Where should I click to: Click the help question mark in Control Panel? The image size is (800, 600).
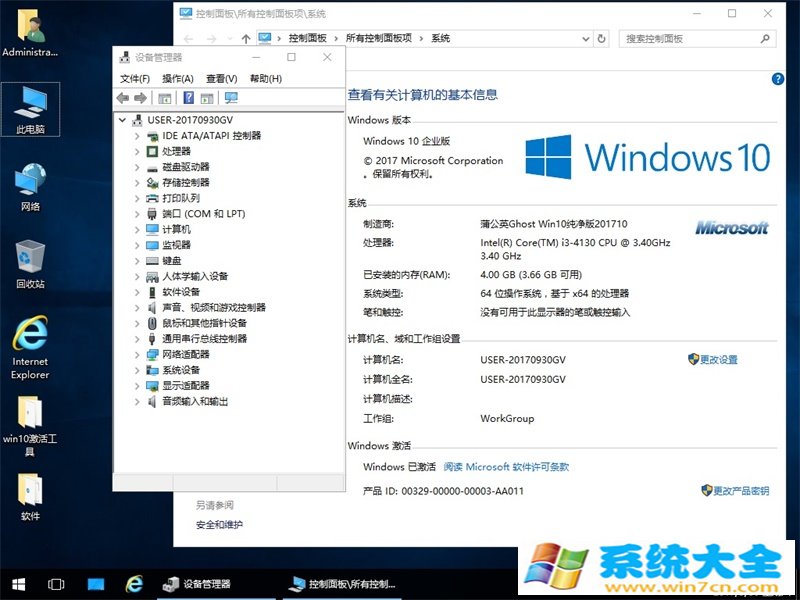(x=777, y=79)
